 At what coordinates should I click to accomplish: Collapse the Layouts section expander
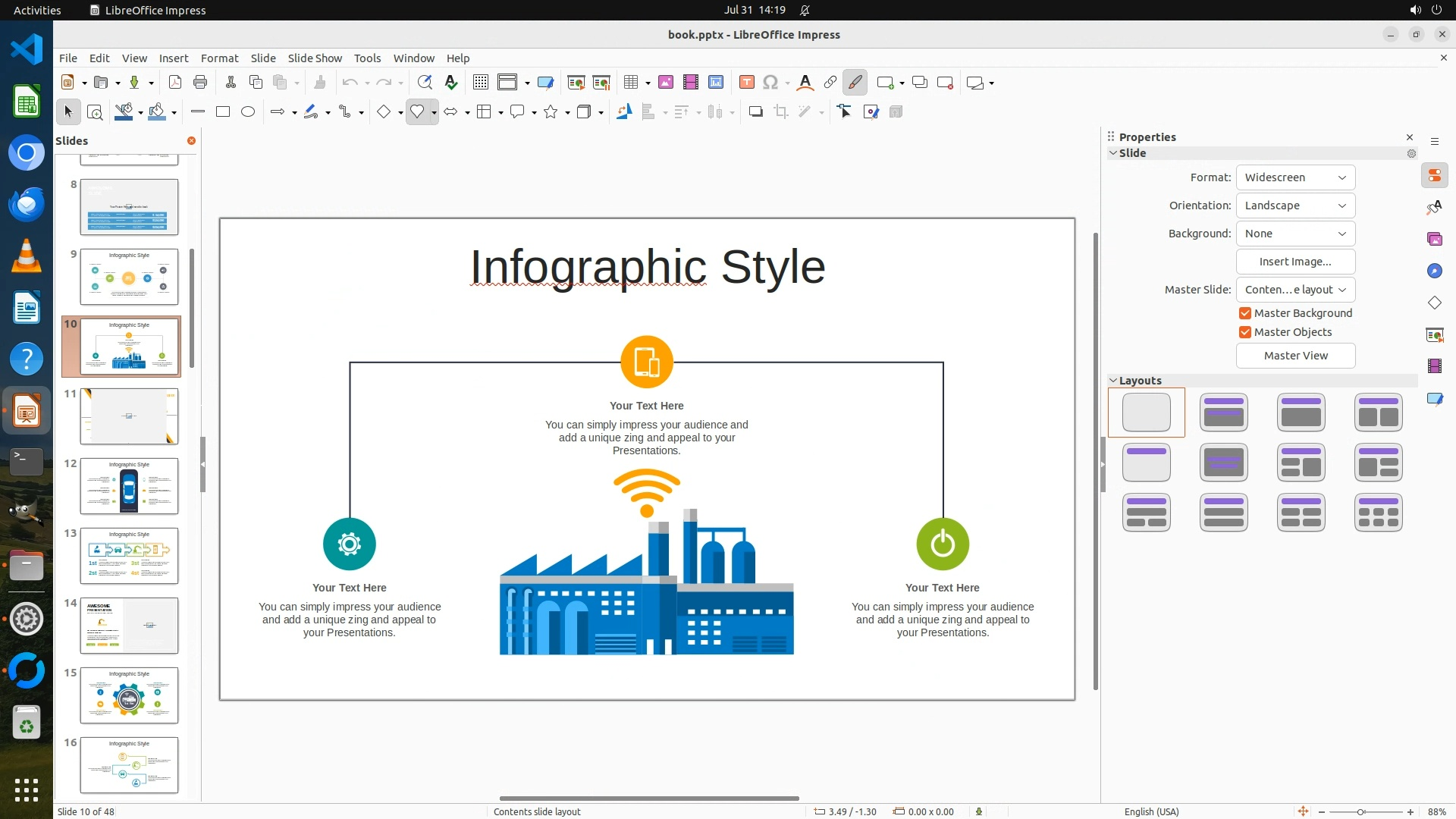click(x=1113, y=381)
